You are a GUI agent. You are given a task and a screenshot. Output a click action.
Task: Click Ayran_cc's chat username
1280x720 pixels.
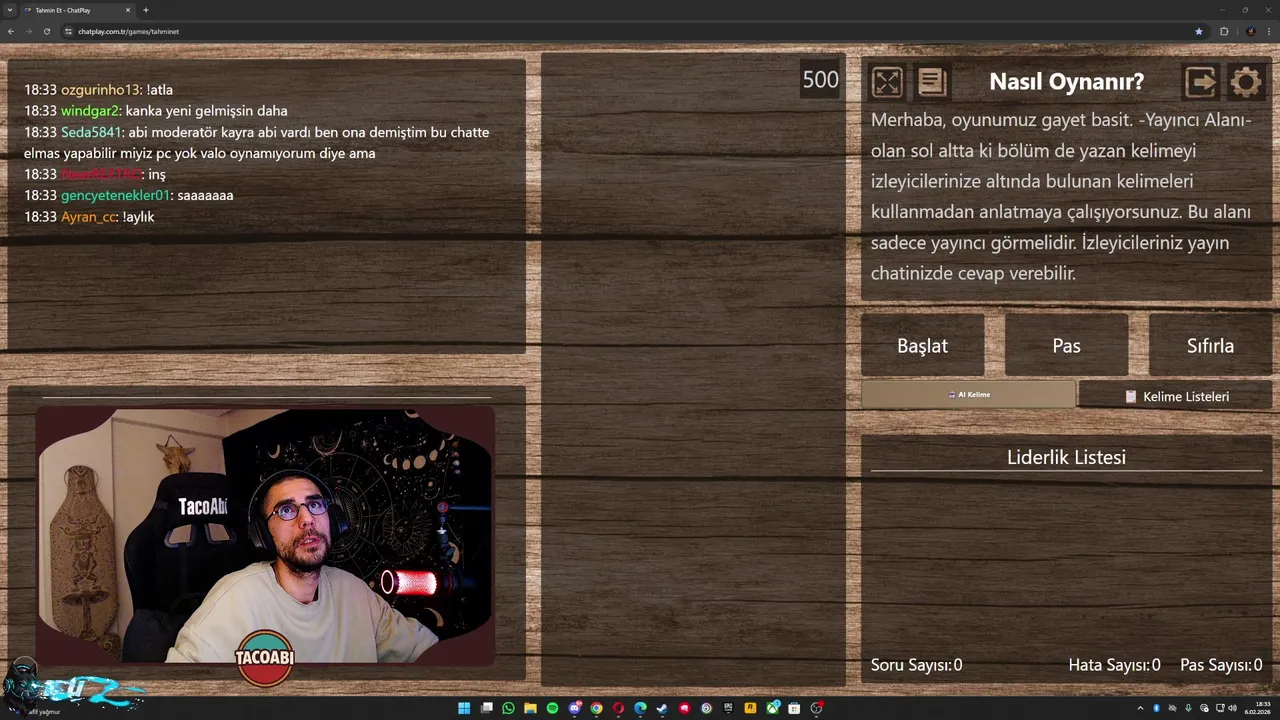click(88, 217)
